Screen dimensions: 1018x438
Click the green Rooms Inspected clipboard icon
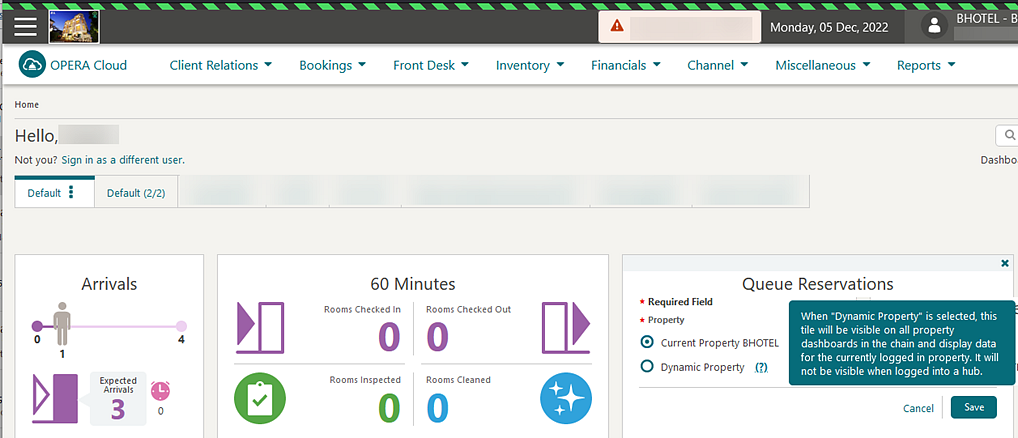point(260,398)
